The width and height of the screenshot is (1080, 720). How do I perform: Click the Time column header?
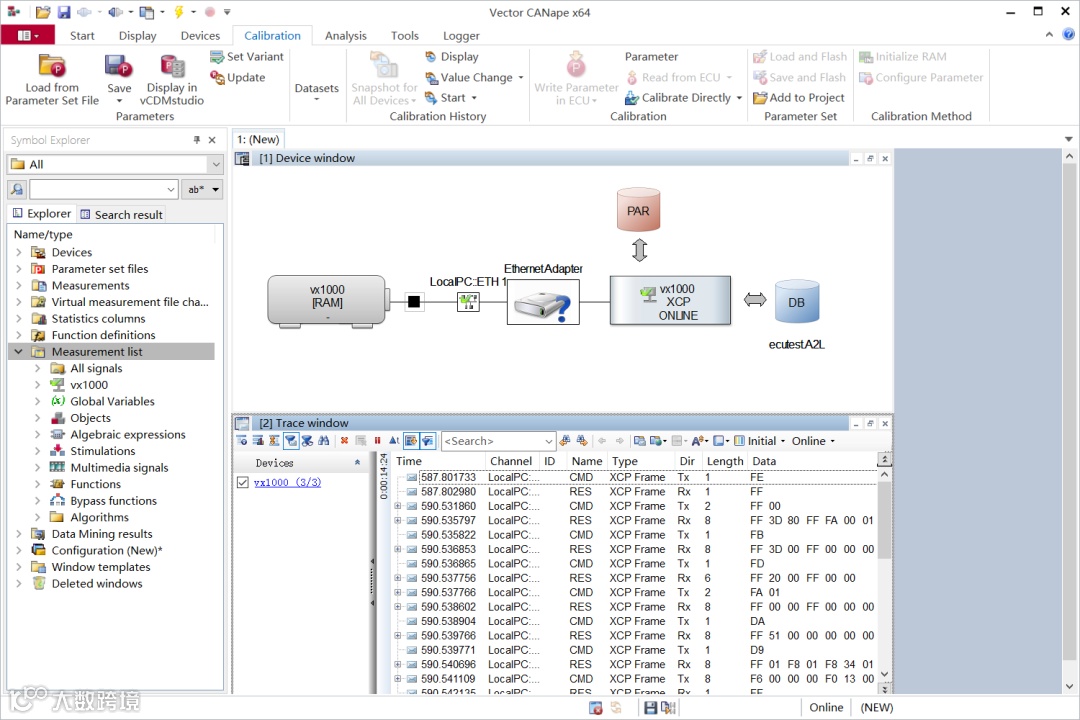pos(438,461)
